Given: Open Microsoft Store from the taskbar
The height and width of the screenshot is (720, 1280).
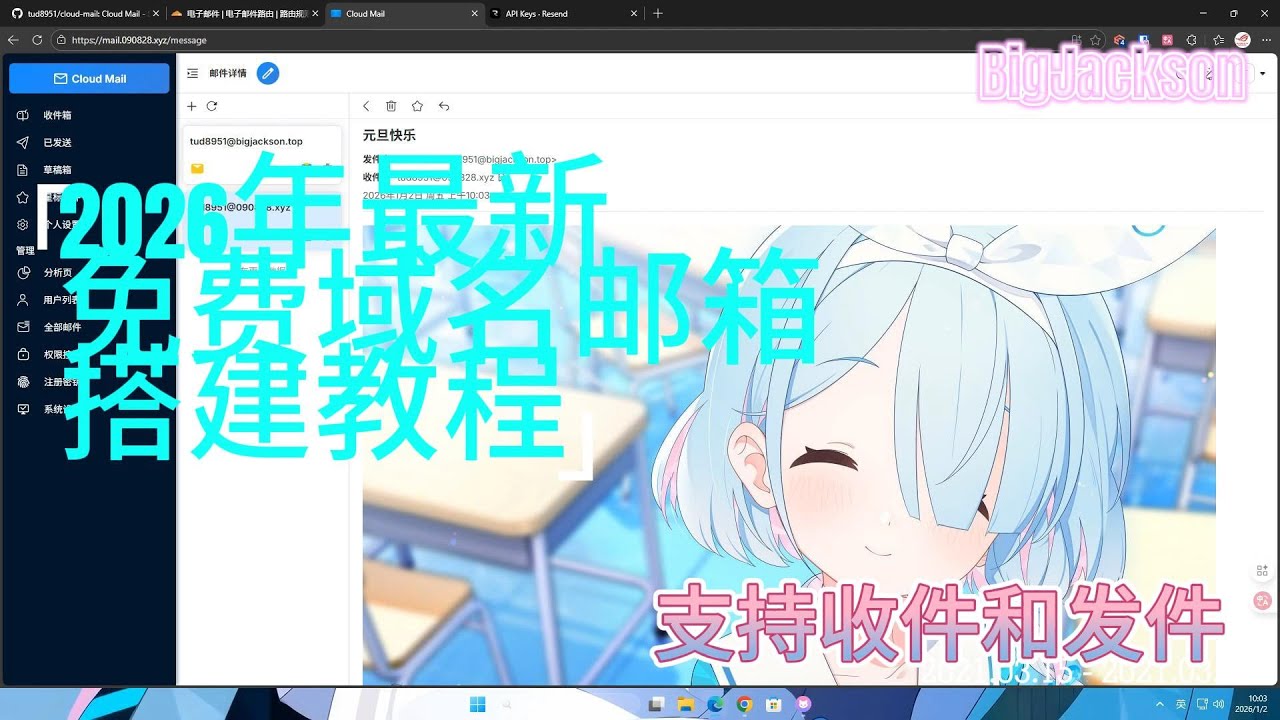Looking at the screenshot, I should click(x=773, y=704).
